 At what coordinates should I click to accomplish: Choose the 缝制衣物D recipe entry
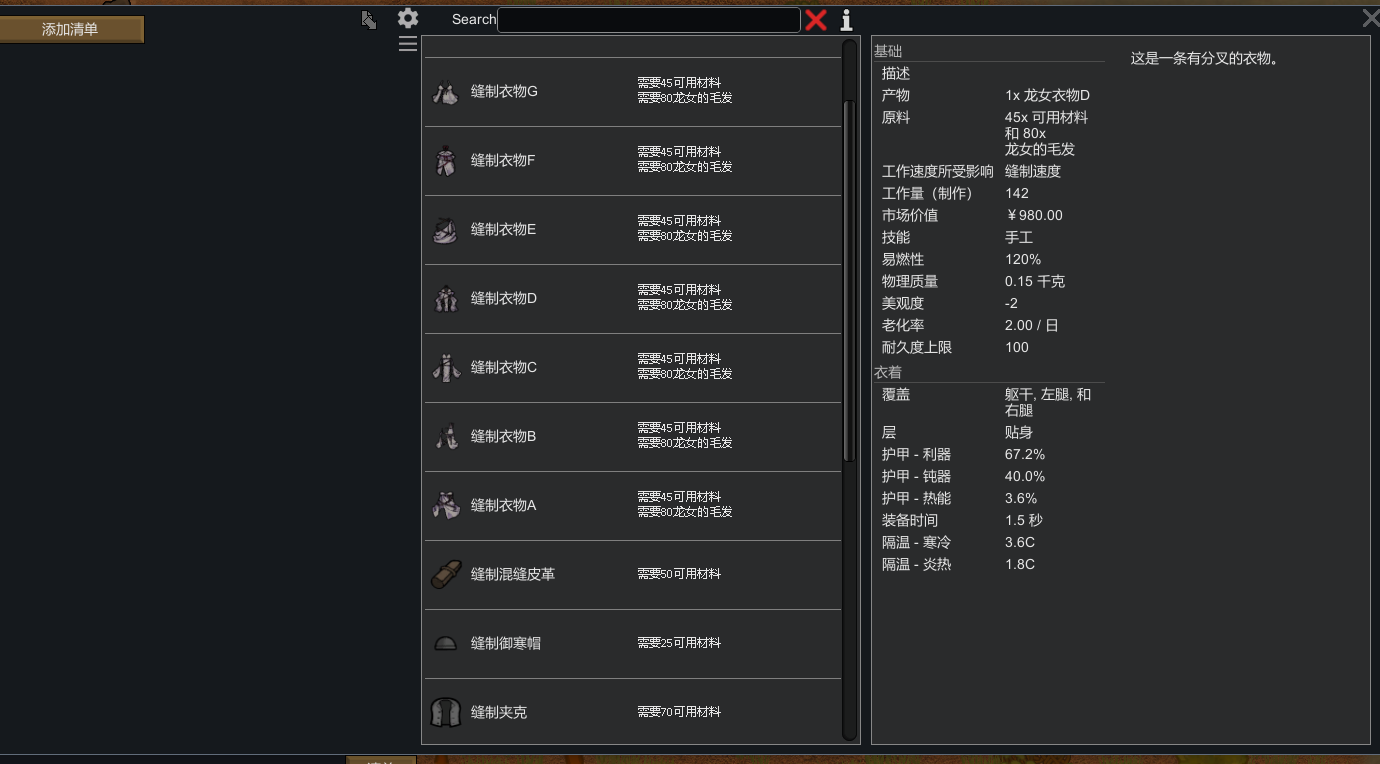[503, 299]
